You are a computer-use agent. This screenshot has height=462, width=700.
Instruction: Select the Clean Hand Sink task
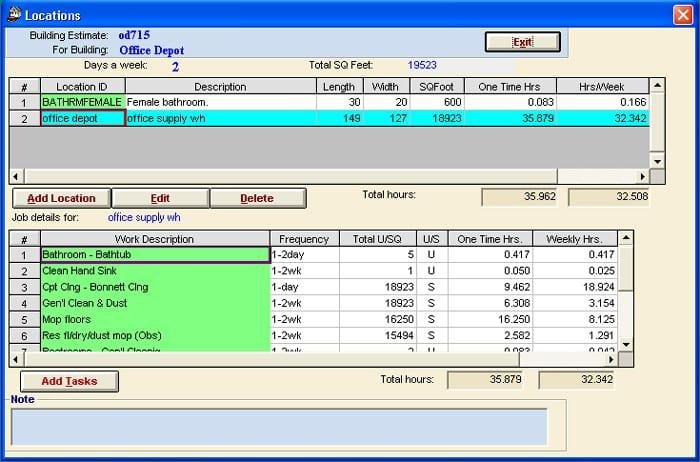155,271
